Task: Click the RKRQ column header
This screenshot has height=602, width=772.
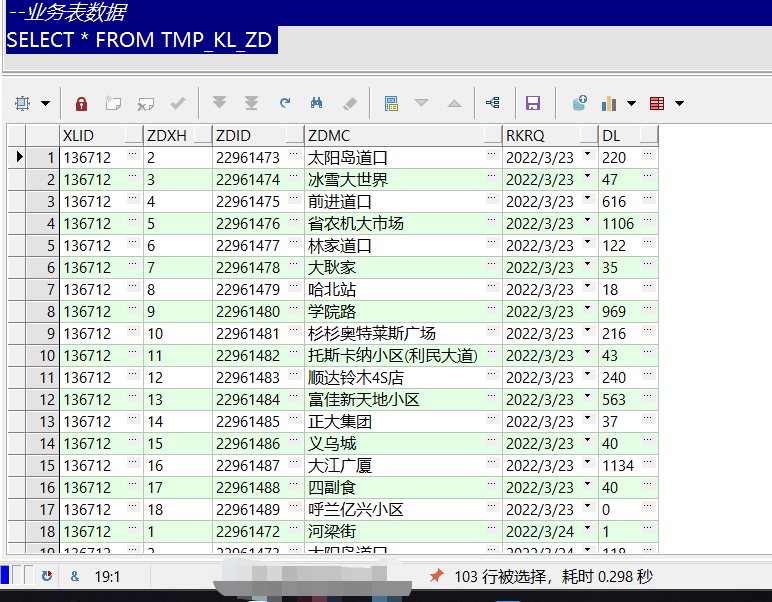Action: (x=550, y=135)
